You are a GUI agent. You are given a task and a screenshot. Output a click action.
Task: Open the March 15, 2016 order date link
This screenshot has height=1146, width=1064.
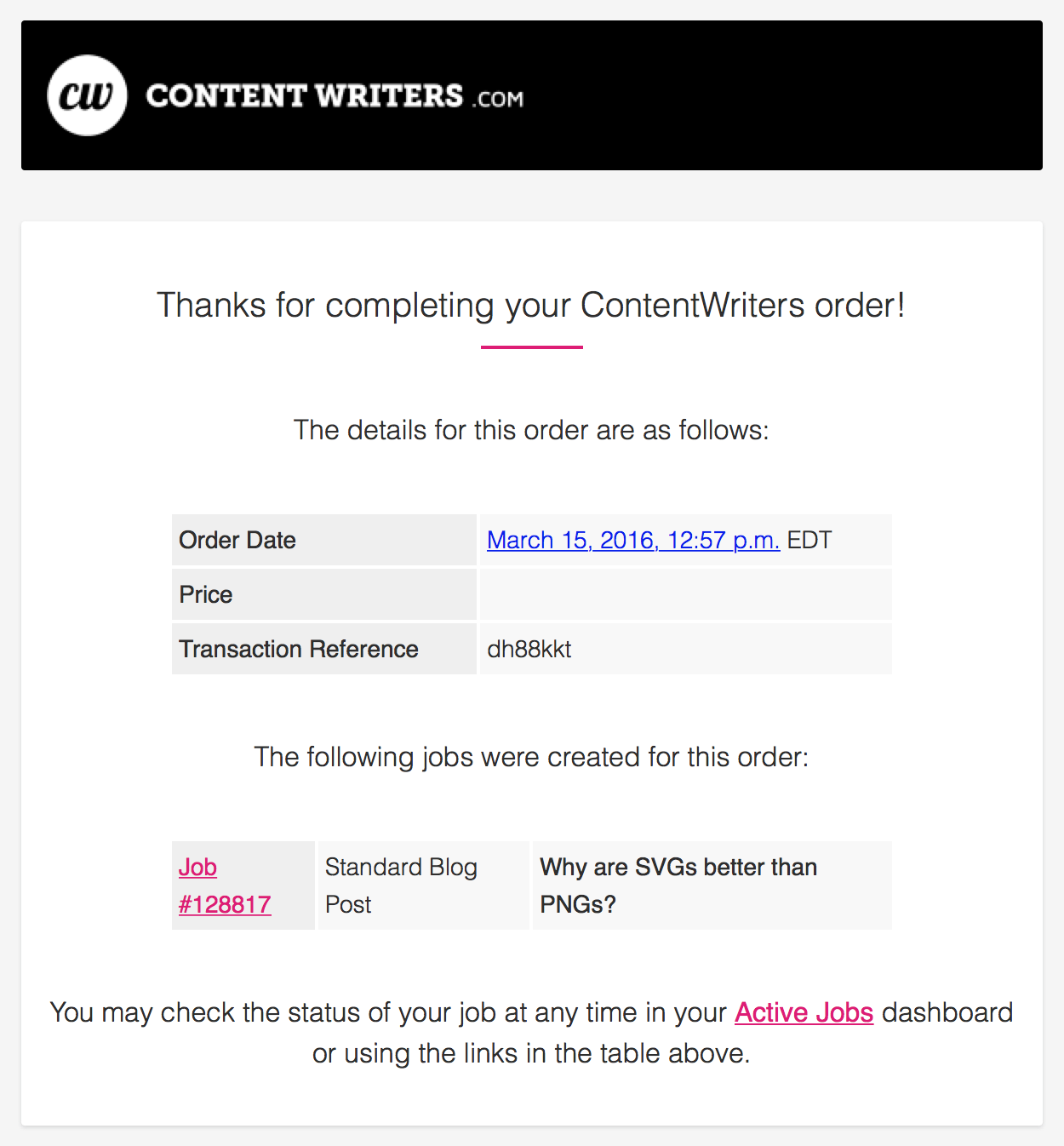click(633, 540)
